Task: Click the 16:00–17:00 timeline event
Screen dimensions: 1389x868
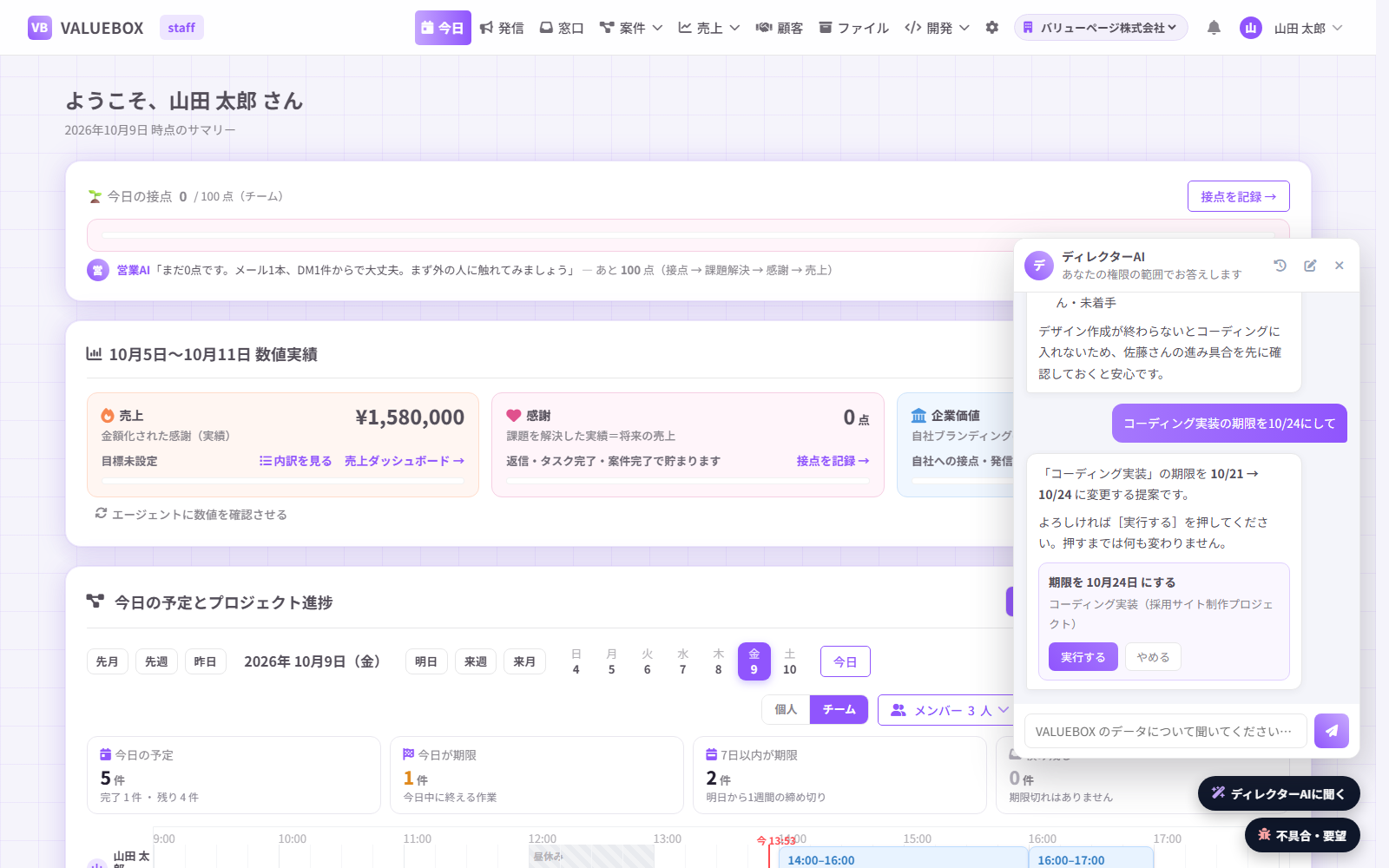Action: [1091, 858]
